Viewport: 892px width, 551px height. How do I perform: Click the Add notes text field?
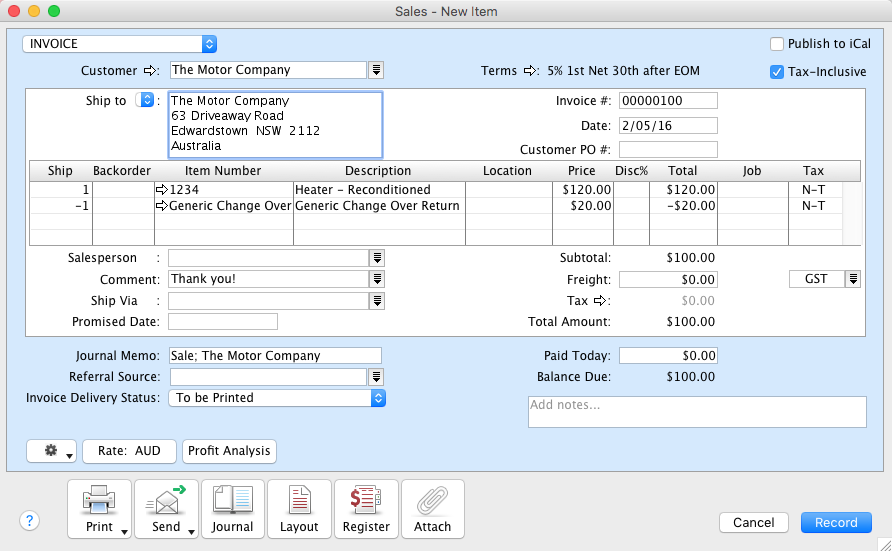[x=696, y=412]
